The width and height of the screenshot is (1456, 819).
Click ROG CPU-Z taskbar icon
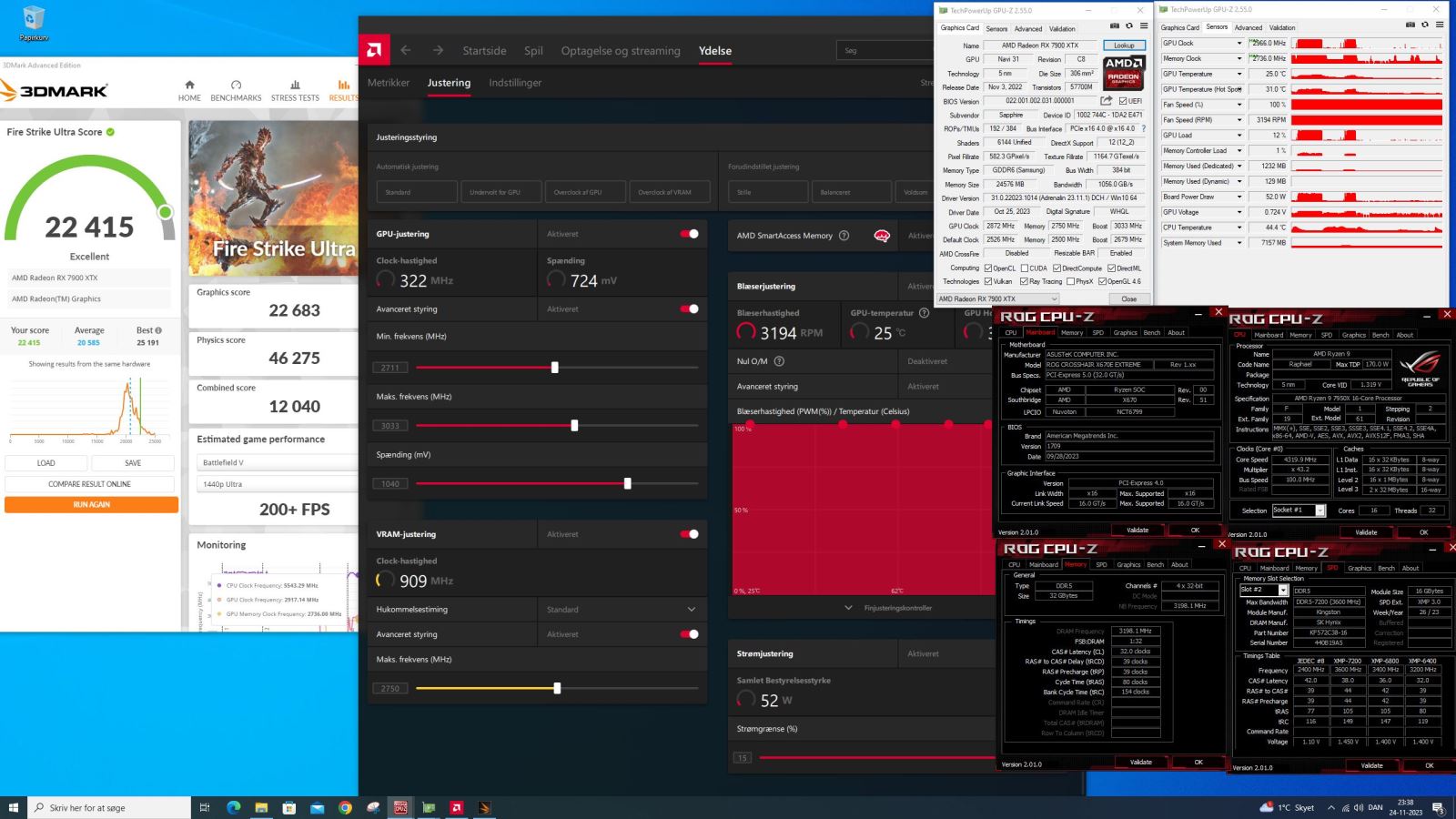pyautogui.click(x=400, y=807)
